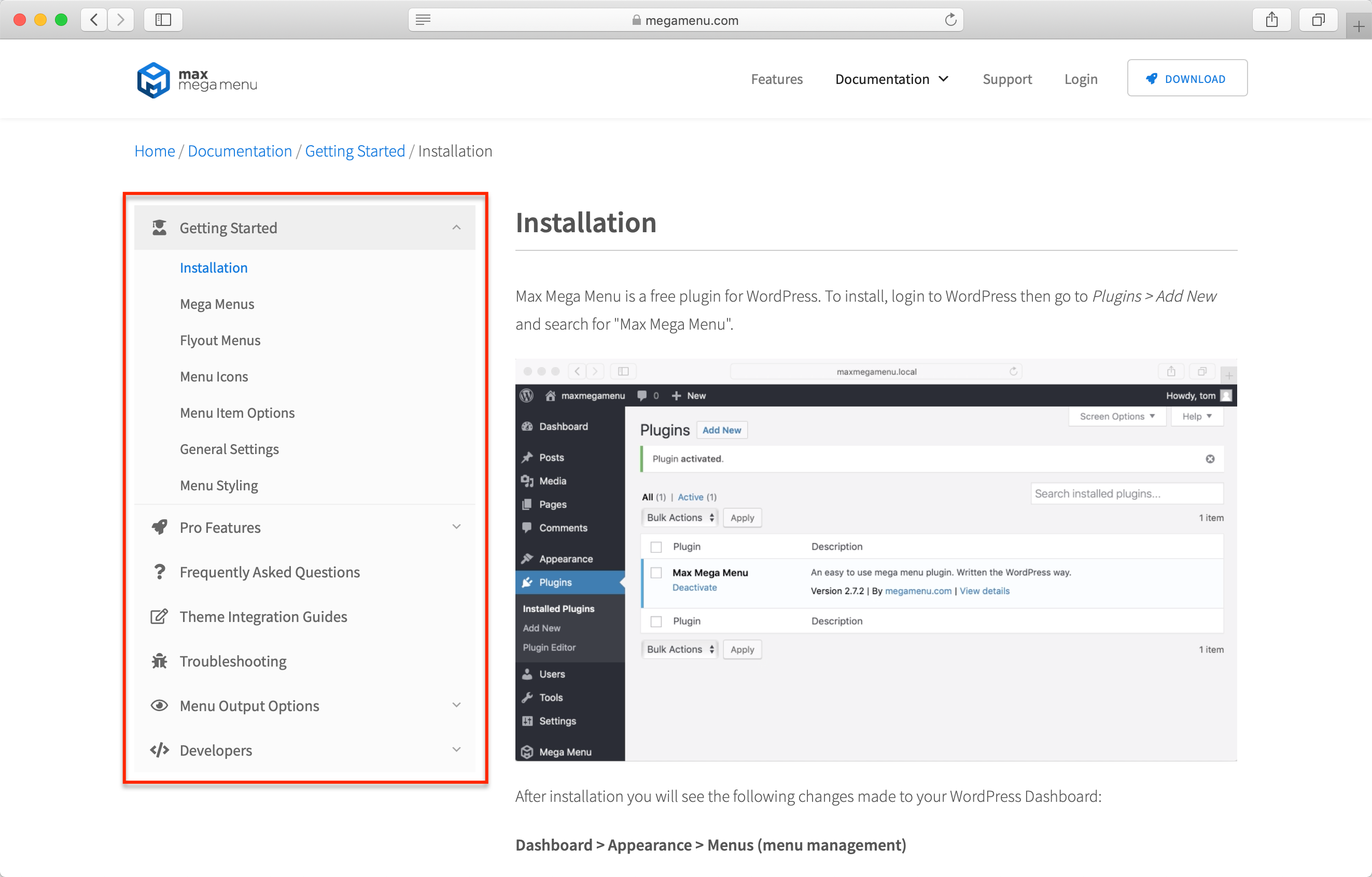
Task: Click the Search installed plugins field
Action: pyautogui.click(x=1126, y=493)
